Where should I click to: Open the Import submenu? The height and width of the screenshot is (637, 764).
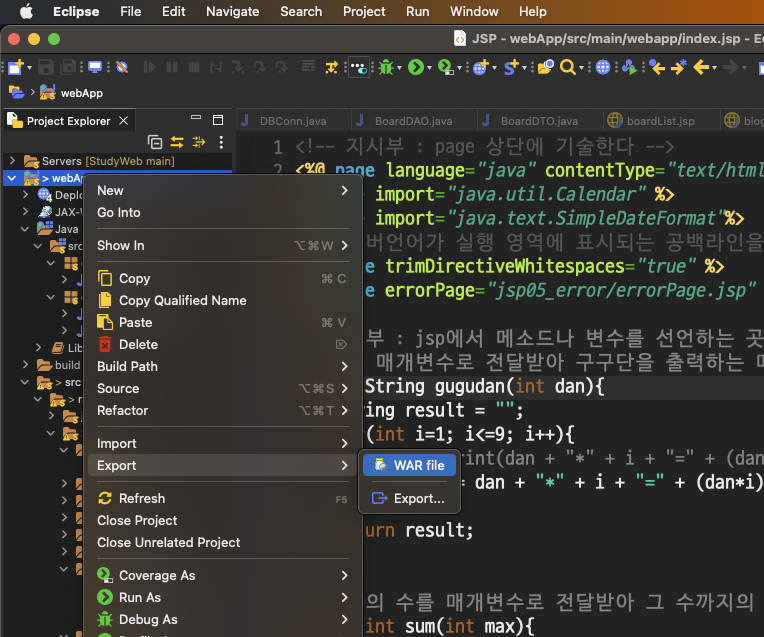pos(223,443)
